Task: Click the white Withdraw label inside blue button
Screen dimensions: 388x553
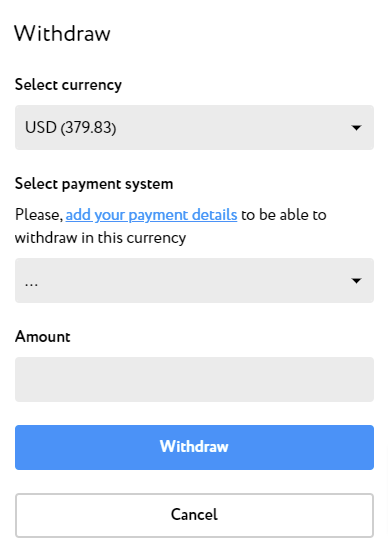Action: click(x=194, y=446)
